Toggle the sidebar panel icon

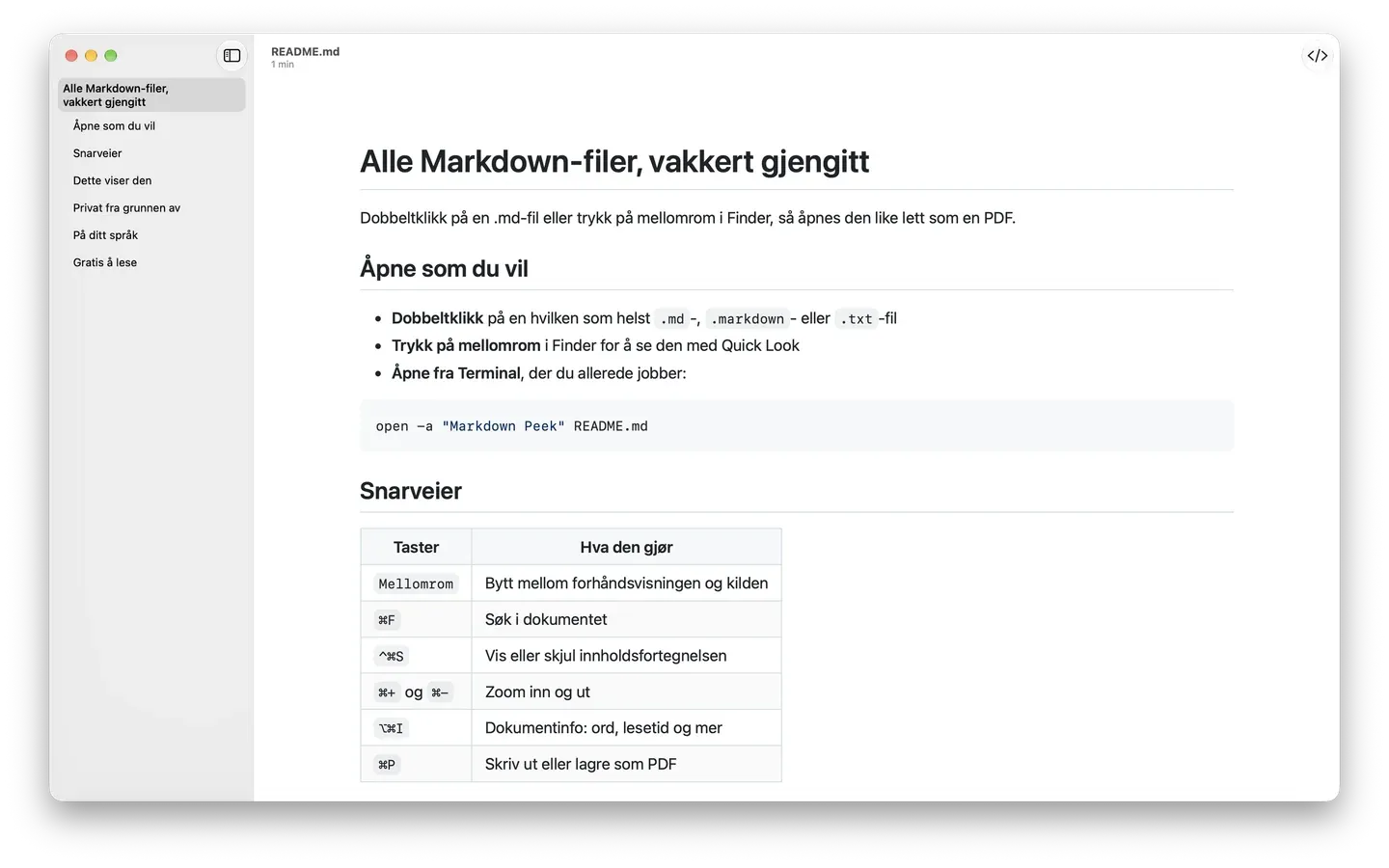coord(231,56)
